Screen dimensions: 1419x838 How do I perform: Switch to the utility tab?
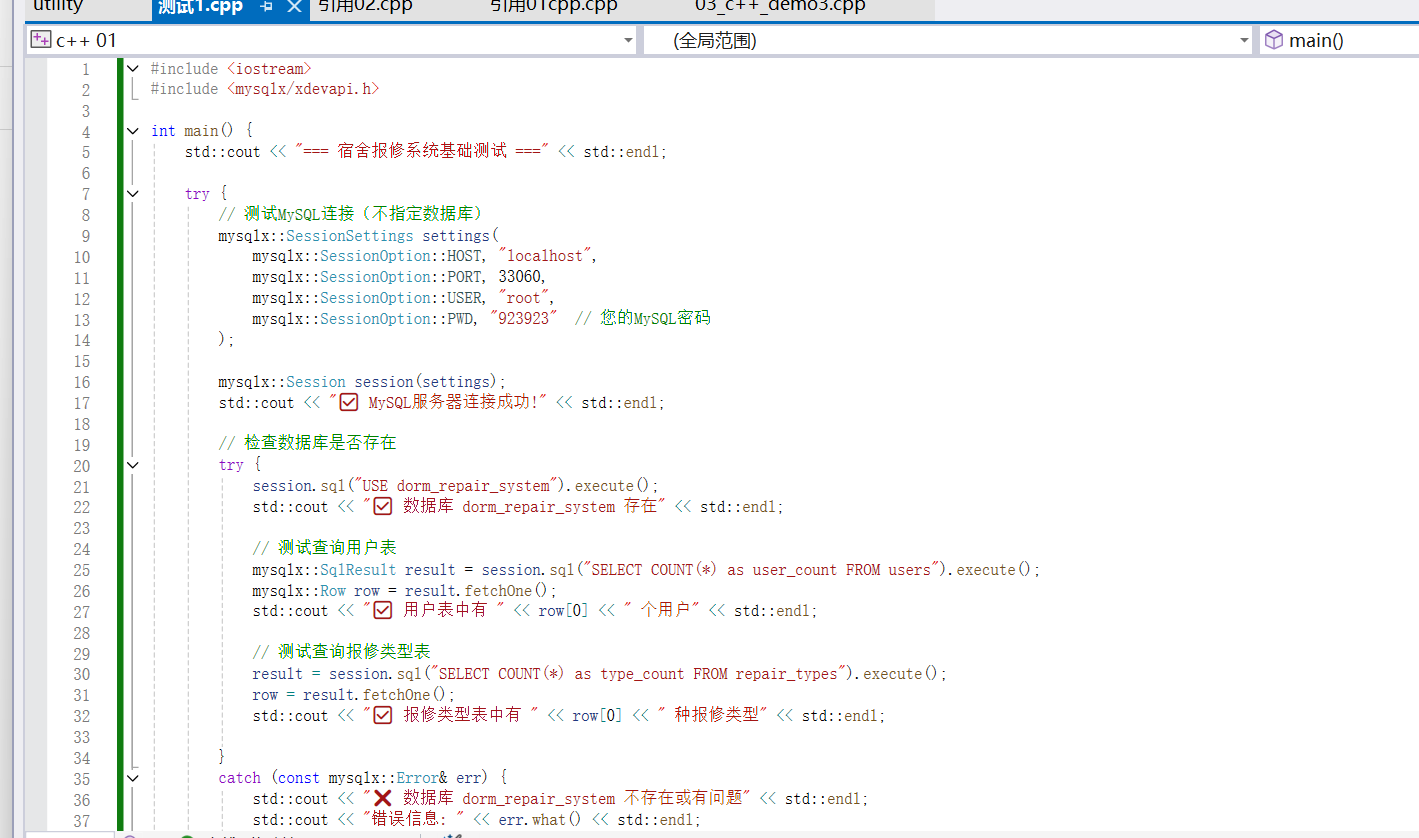[58, 6]
